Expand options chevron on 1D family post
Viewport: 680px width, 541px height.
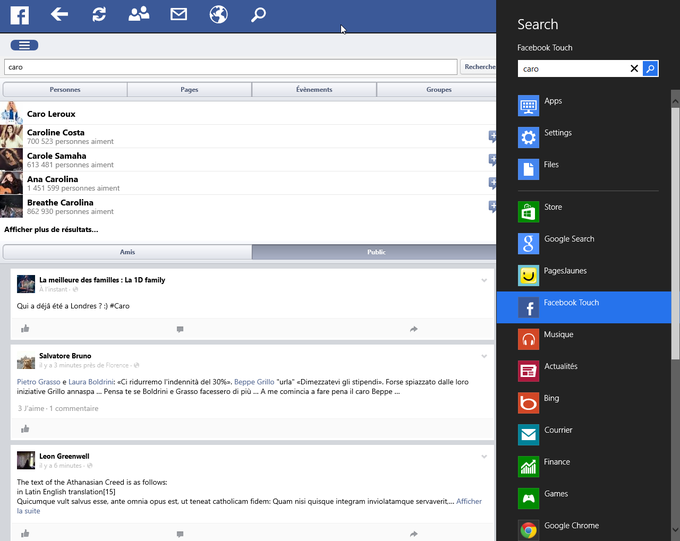[484, 280]
